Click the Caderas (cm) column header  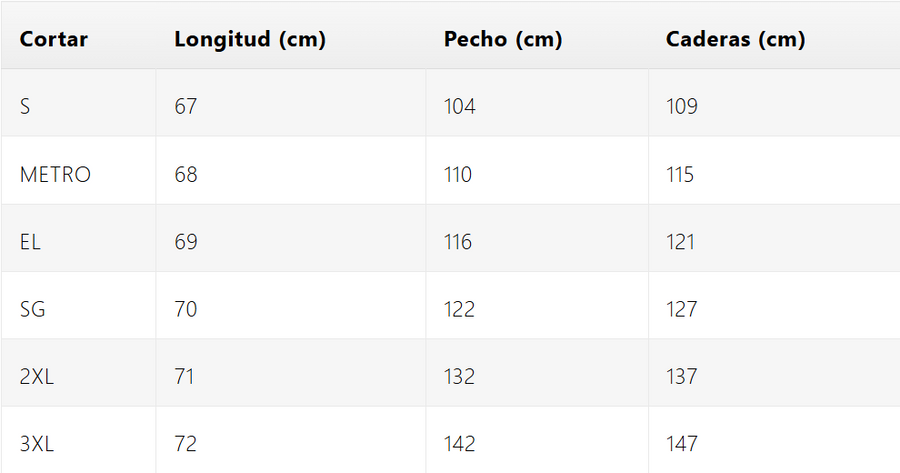point(736,40)
